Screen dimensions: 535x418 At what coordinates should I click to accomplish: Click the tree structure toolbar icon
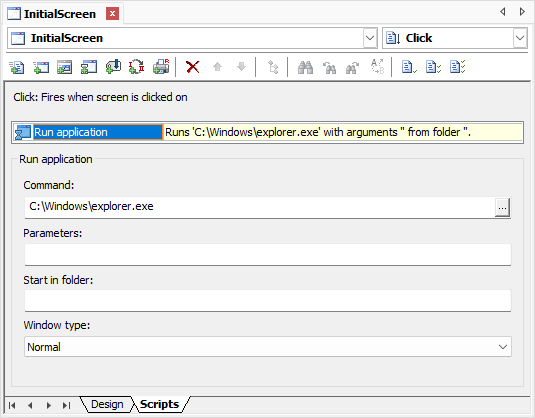[x=273, y=67]
